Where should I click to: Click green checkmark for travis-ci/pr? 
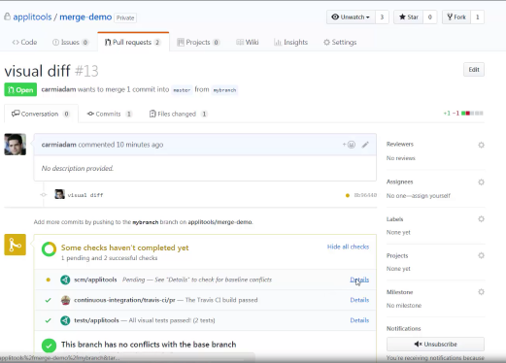pyautogui.click(x=48, y=300)
